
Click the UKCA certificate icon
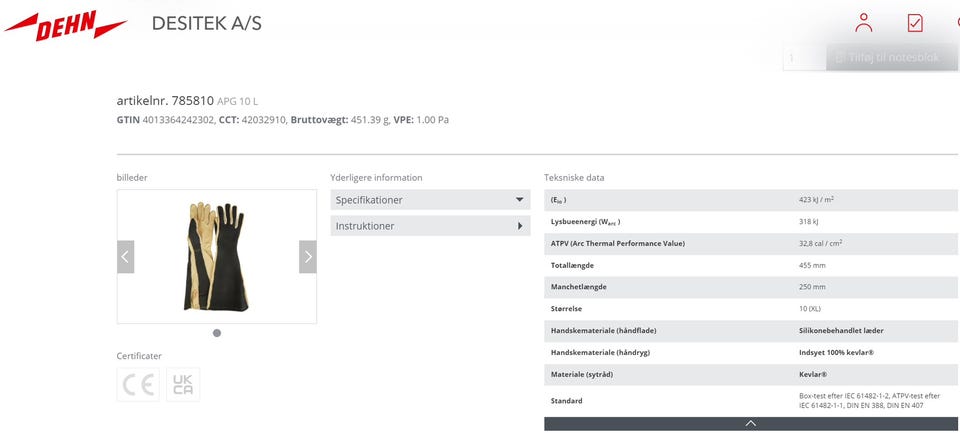coord(183,385)
